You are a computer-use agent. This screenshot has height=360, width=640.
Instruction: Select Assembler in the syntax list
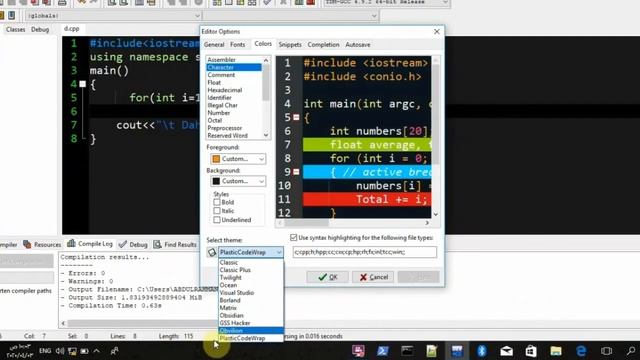[x=234, y=60]
